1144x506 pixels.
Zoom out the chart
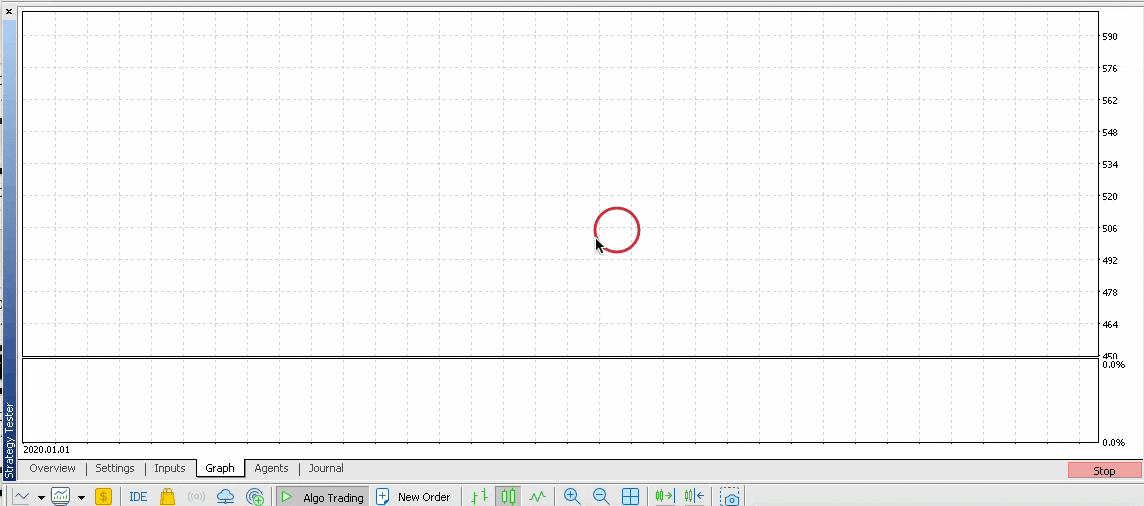tap(601, 497)
